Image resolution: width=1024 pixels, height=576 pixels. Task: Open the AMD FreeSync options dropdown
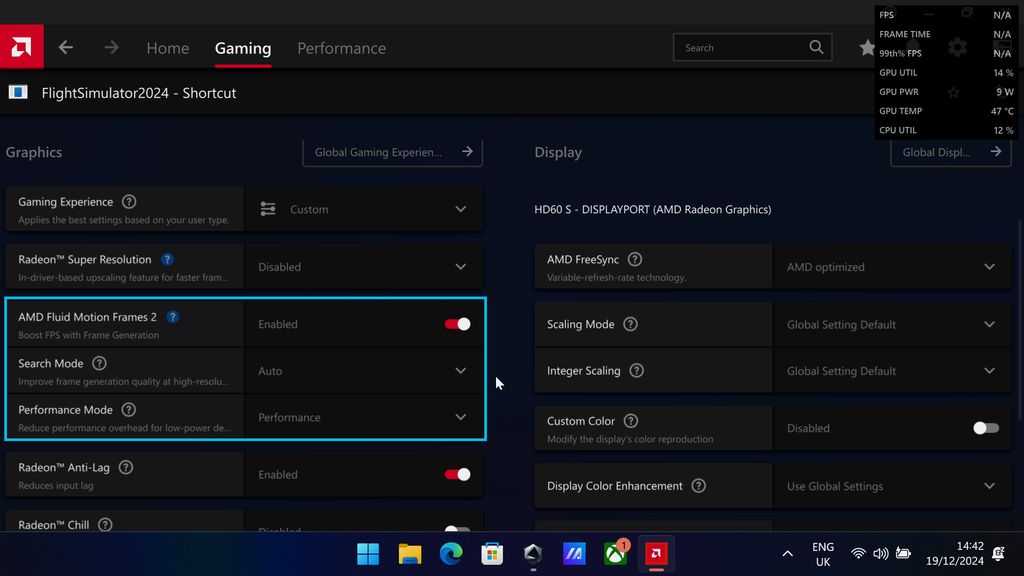tap(990, 266)
